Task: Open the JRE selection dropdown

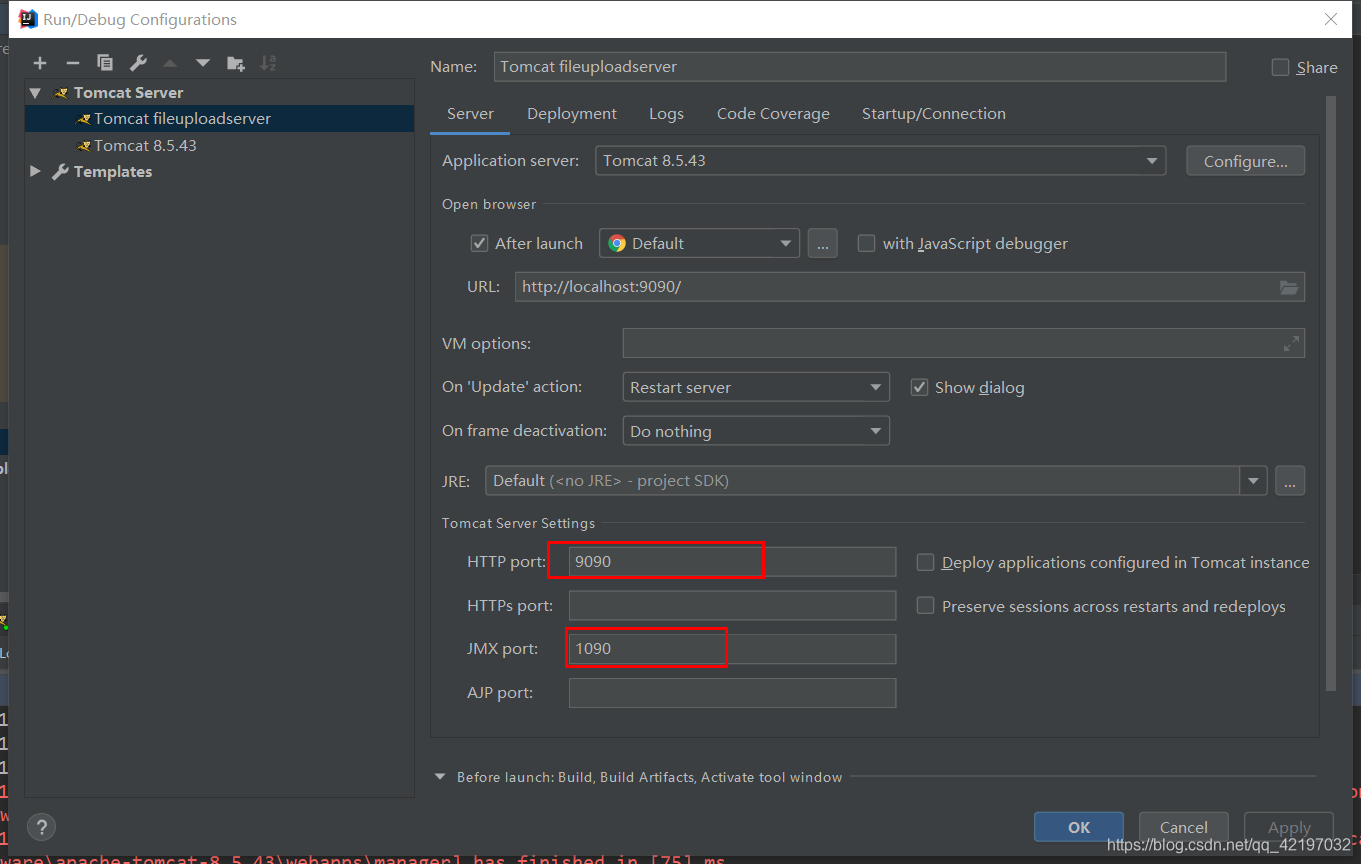Action: coord(1253,480)
